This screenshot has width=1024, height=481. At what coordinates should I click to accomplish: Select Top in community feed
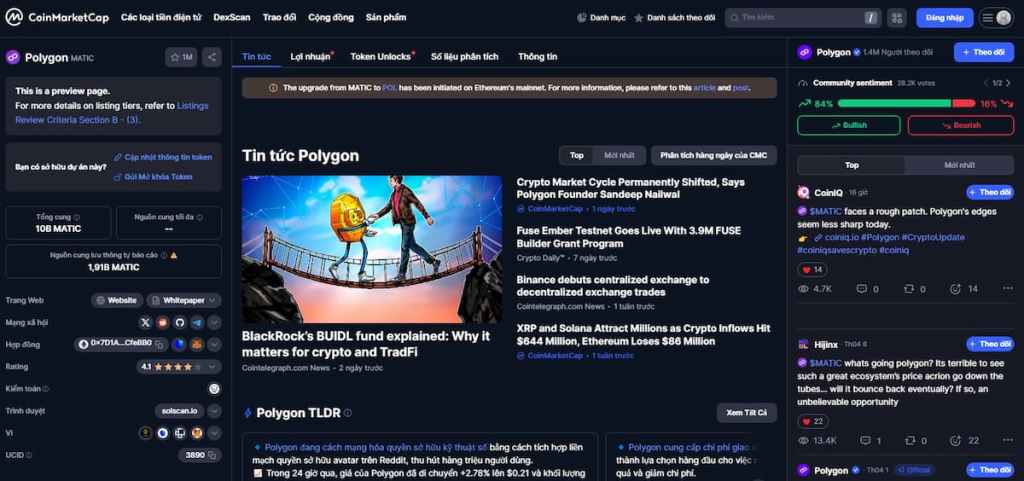(x=852, y=165)
